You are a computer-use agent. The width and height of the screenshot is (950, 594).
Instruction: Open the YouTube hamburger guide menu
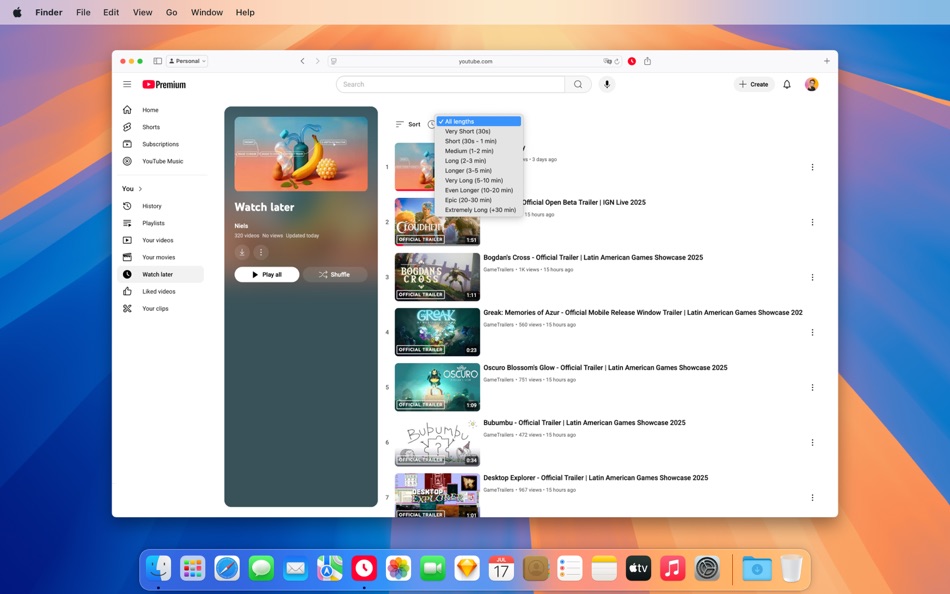point(127,84)
